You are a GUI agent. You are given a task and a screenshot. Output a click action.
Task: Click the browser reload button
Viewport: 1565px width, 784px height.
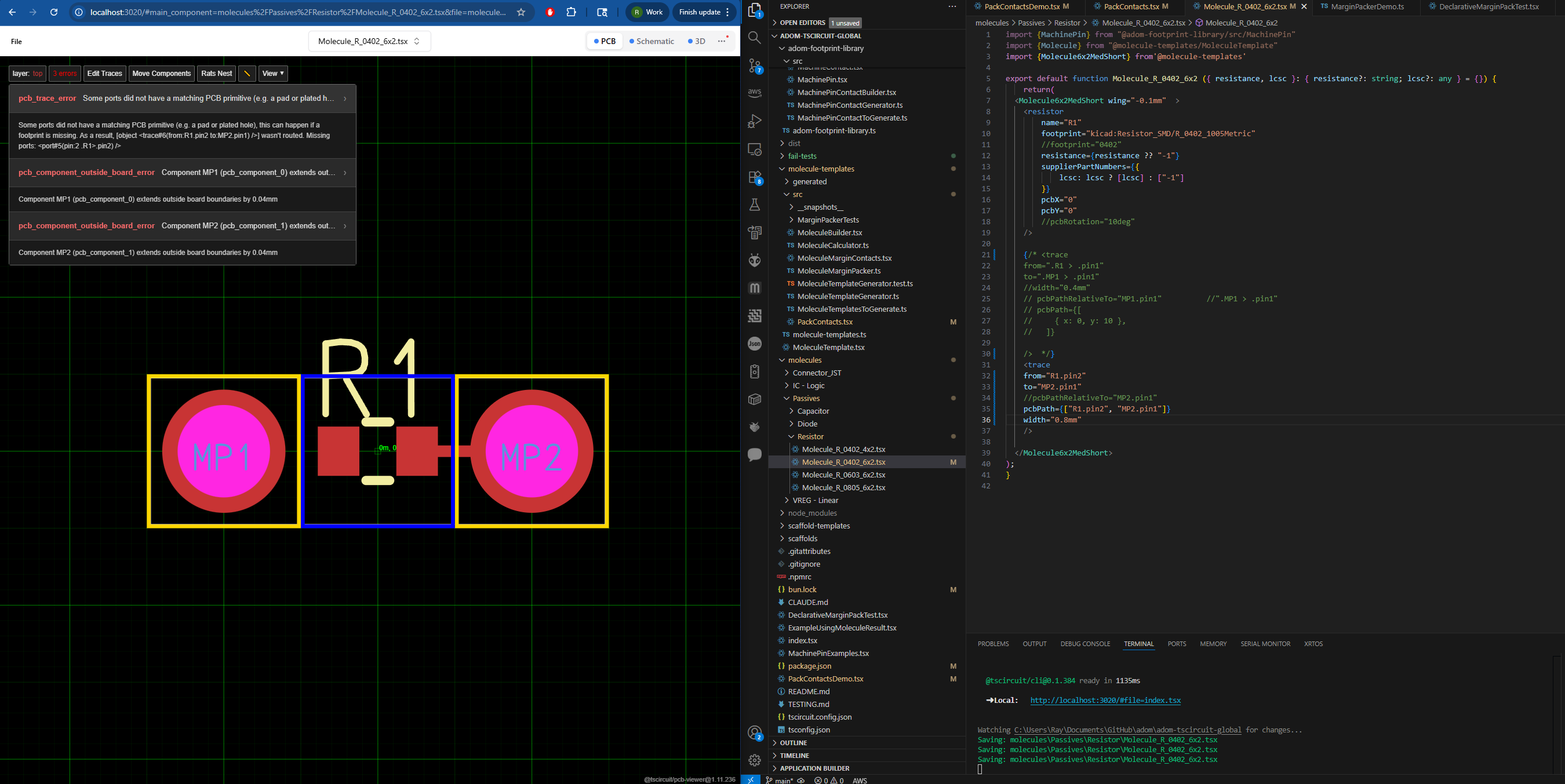[x=54, y=12]
